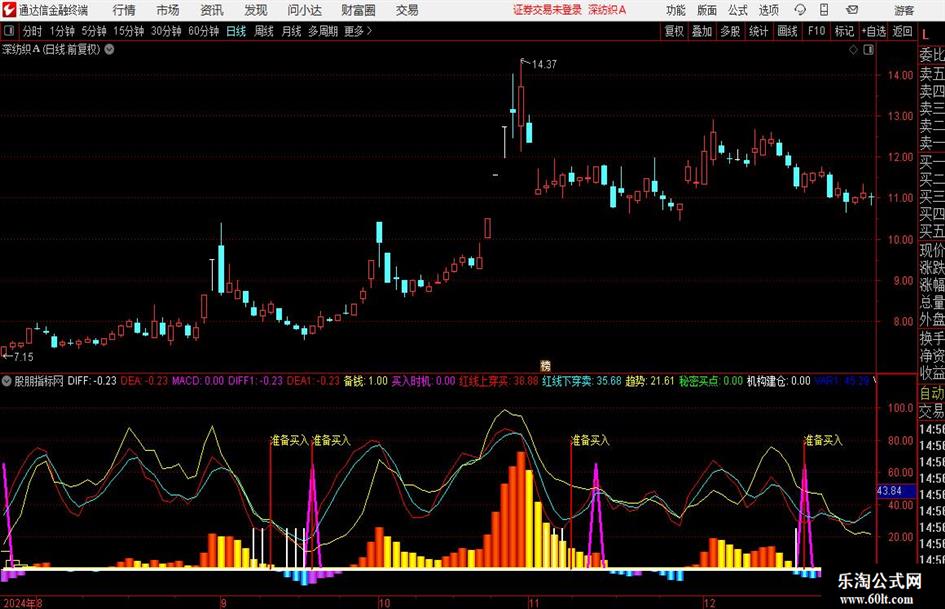Click the 多股 toolbar button
This screenshot has height=609, width=945.
click(730, 31)
